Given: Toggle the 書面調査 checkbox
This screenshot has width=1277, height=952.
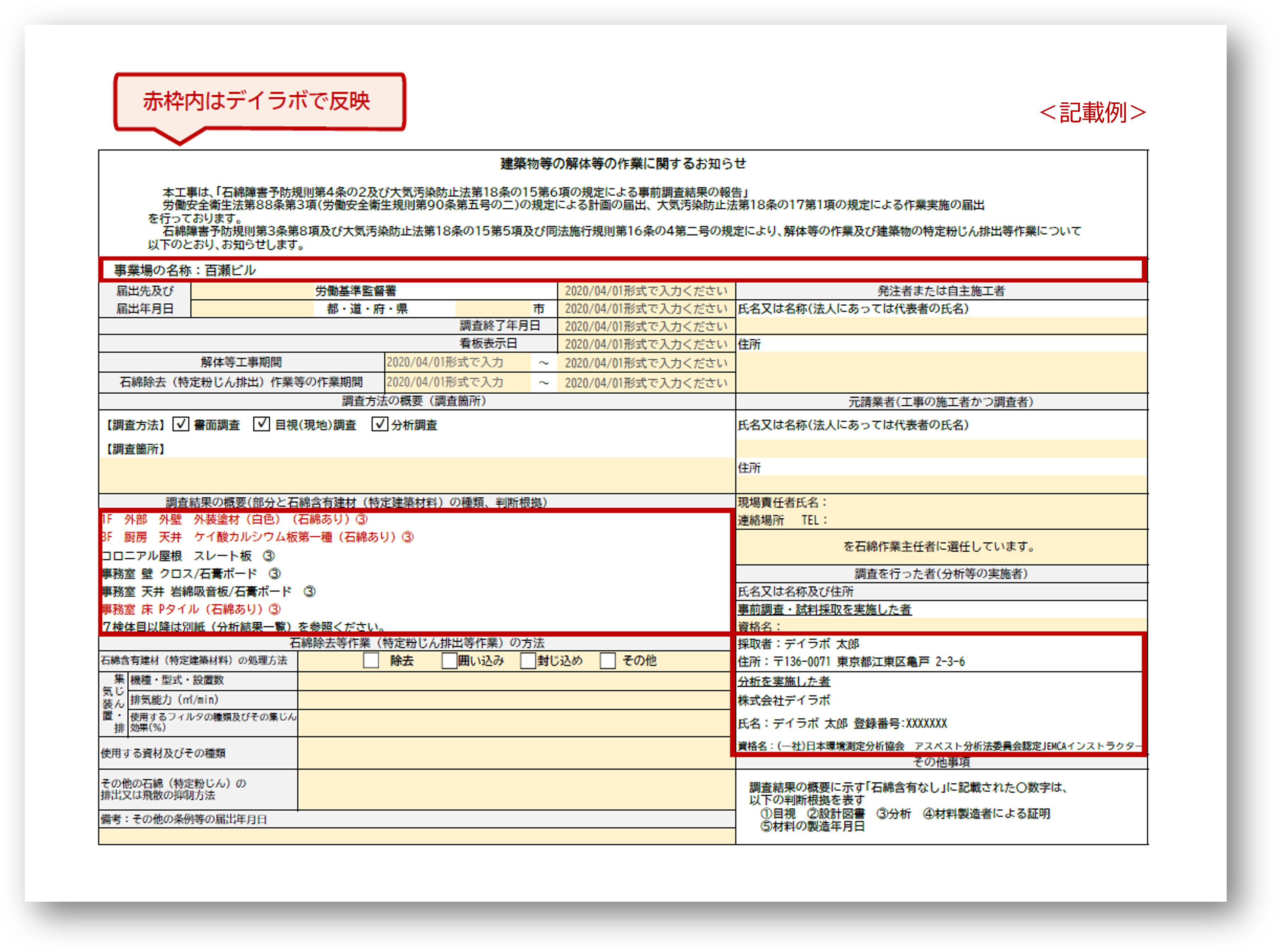Looking at the screenshot, I should [x=181, y=424].
